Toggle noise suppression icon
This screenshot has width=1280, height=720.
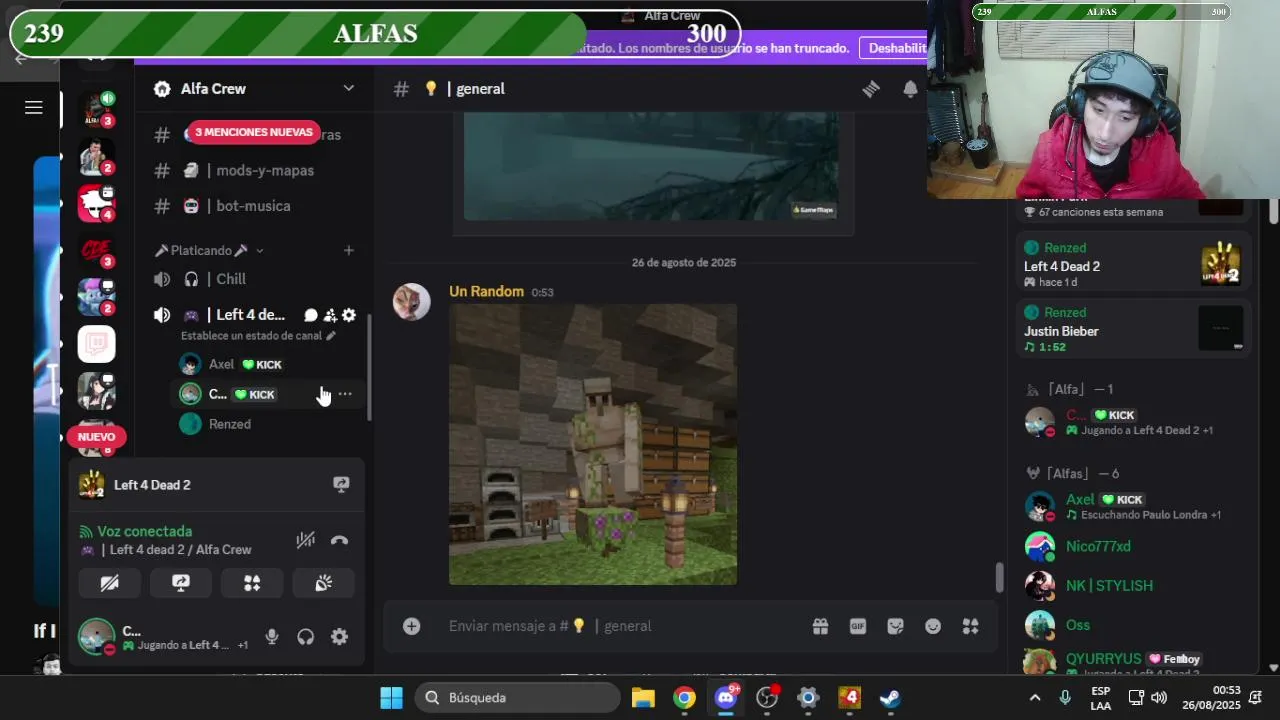click(306, 540)
